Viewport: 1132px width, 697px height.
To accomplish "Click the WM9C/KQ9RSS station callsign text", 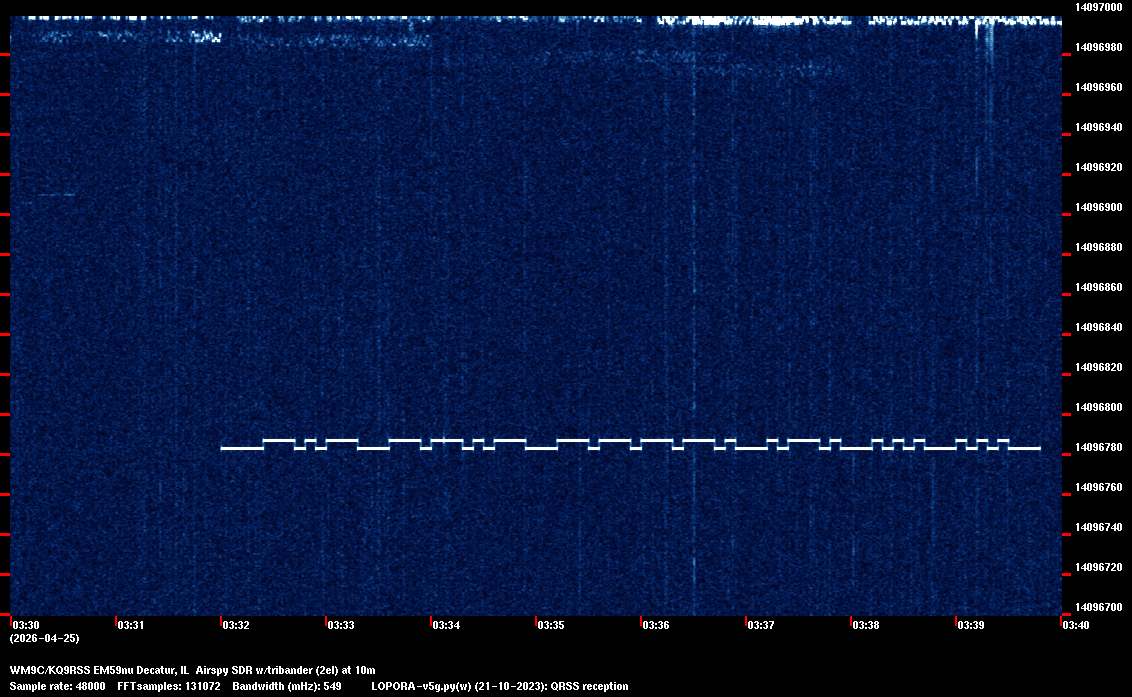I will point(49,670).
